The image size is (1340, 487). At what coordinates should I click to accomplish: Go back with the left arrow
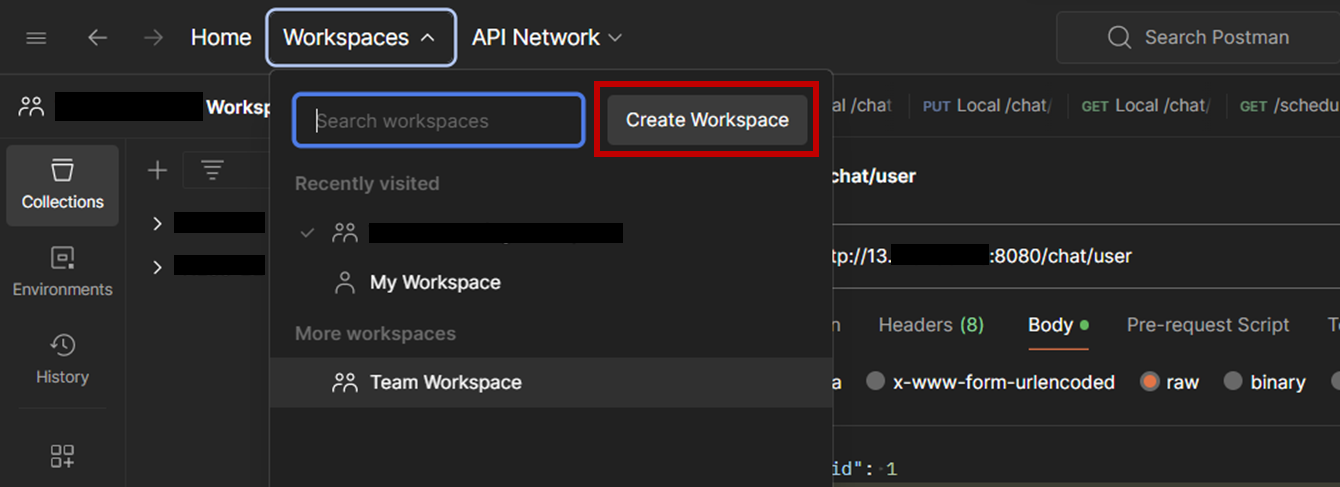click(97, 38)
